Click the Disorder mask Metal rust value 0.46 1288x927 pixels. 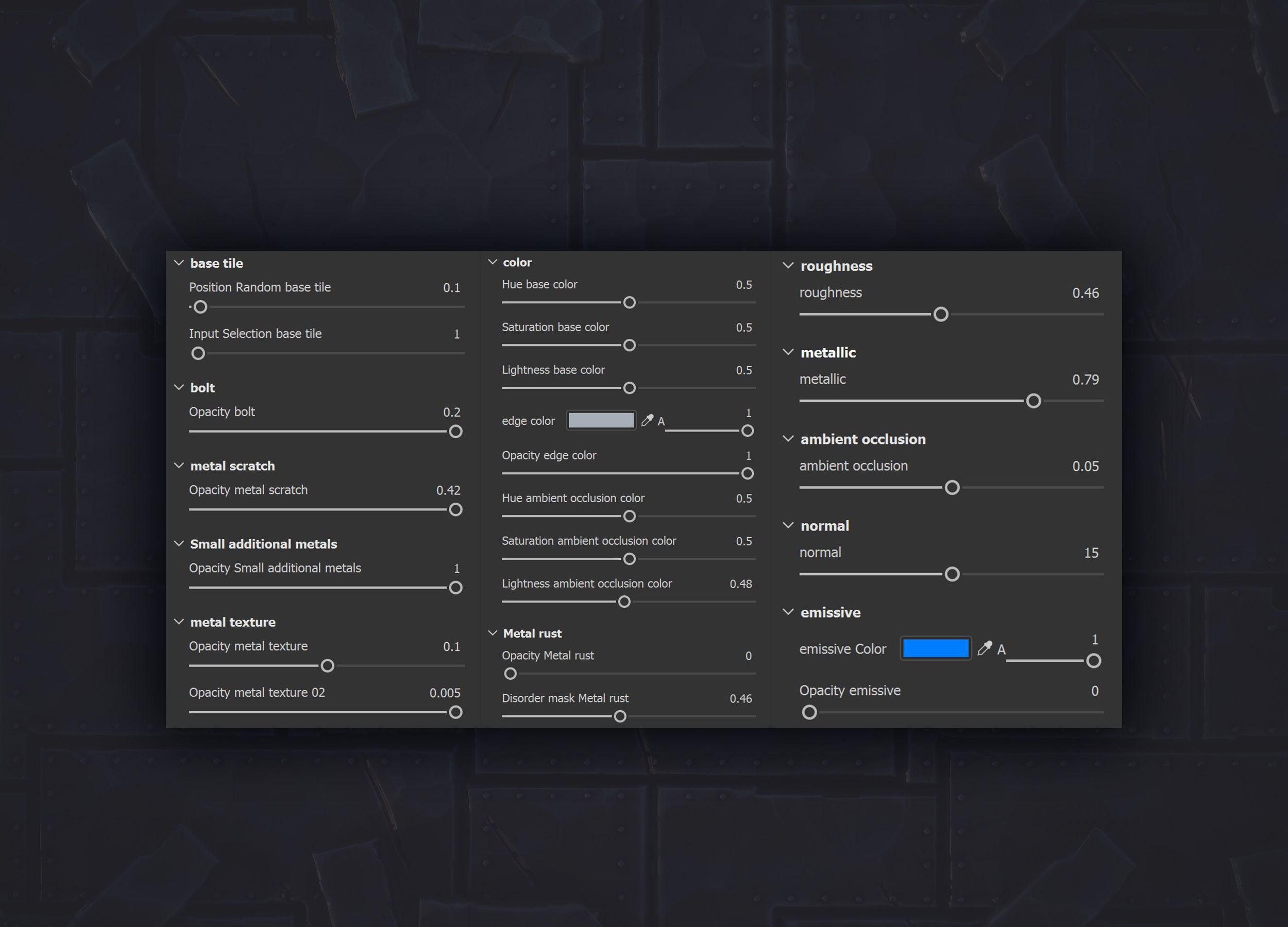point(740,698)
